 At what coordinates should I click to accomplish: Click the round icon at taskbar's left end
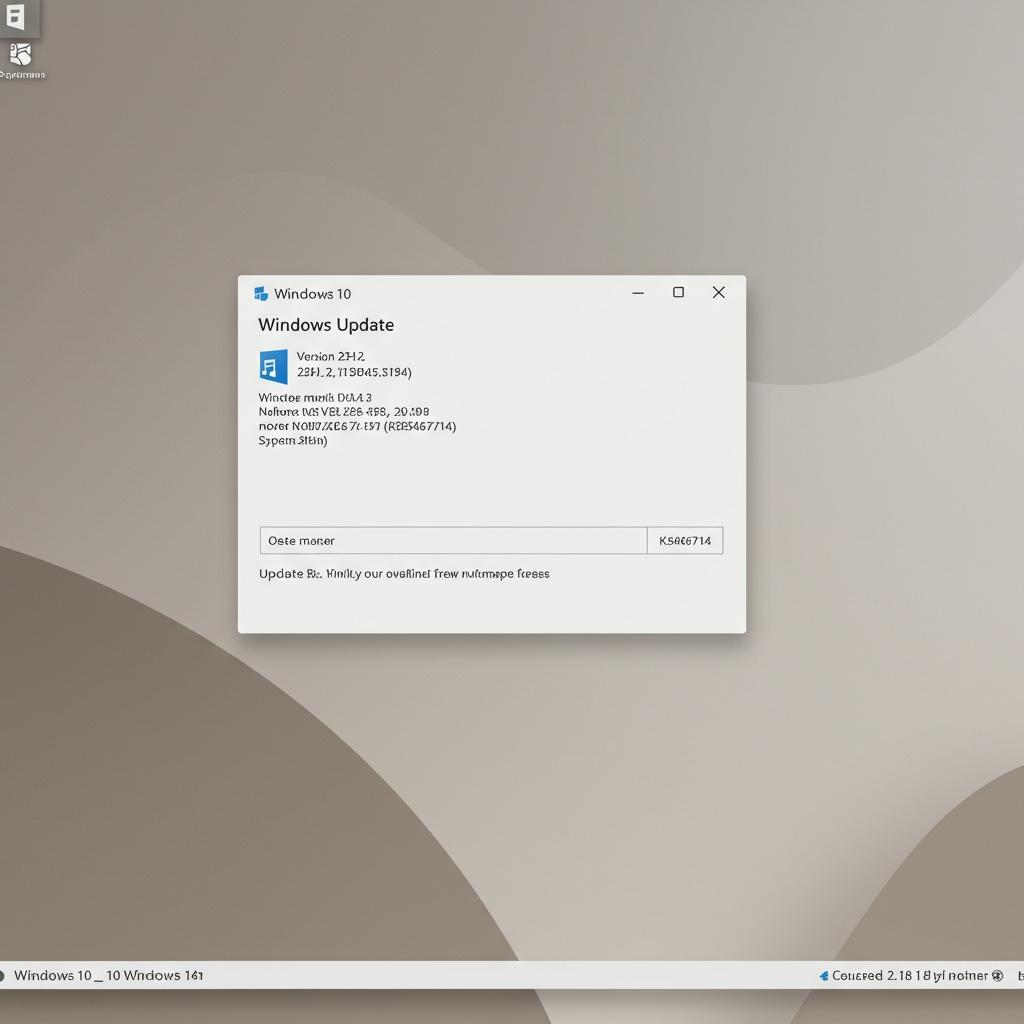point(2,976)
